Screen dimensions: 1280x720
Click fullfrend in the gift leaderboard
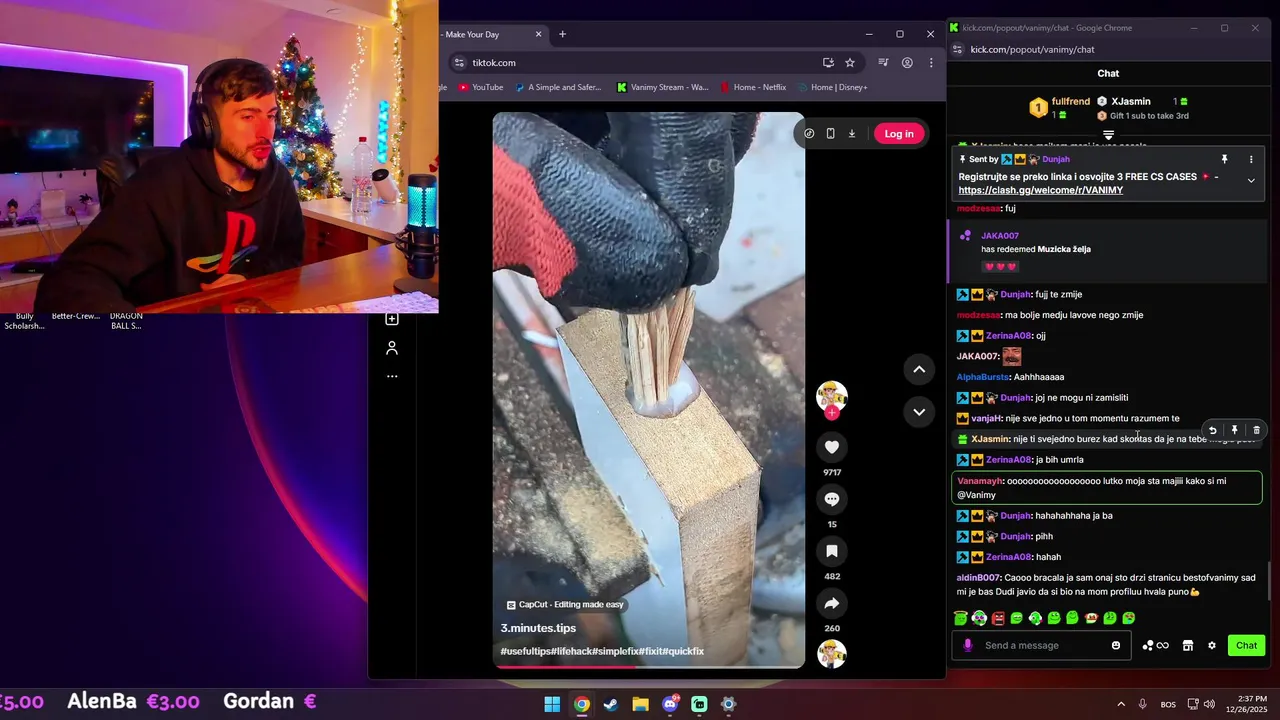tap(1071, 101)
